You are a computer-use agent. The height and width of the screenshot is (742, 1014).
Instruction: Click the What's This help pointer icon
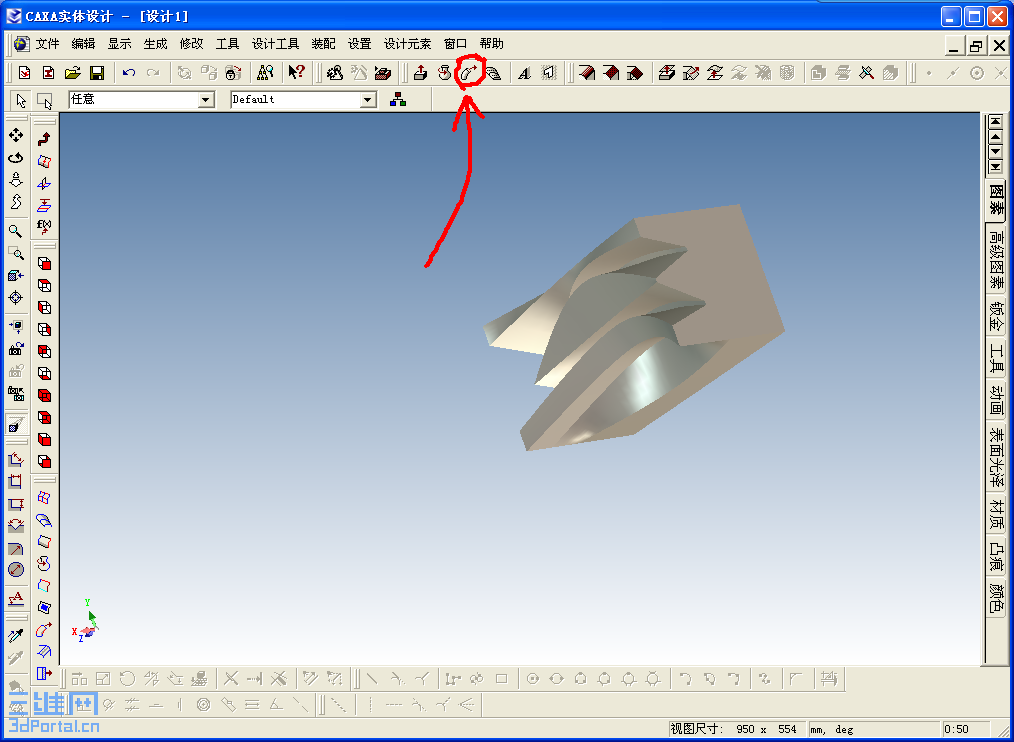[x=296, y=72]
